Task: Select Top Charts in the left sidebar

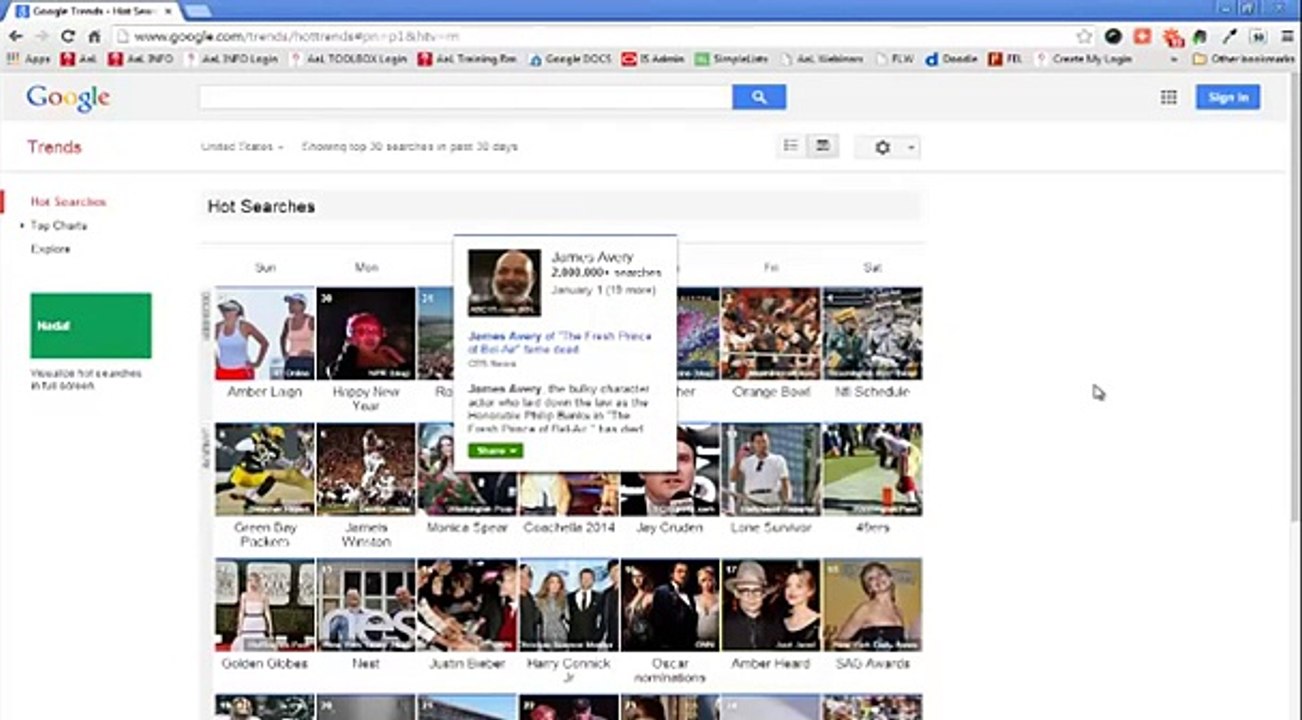Action: (x=59, y=226)
